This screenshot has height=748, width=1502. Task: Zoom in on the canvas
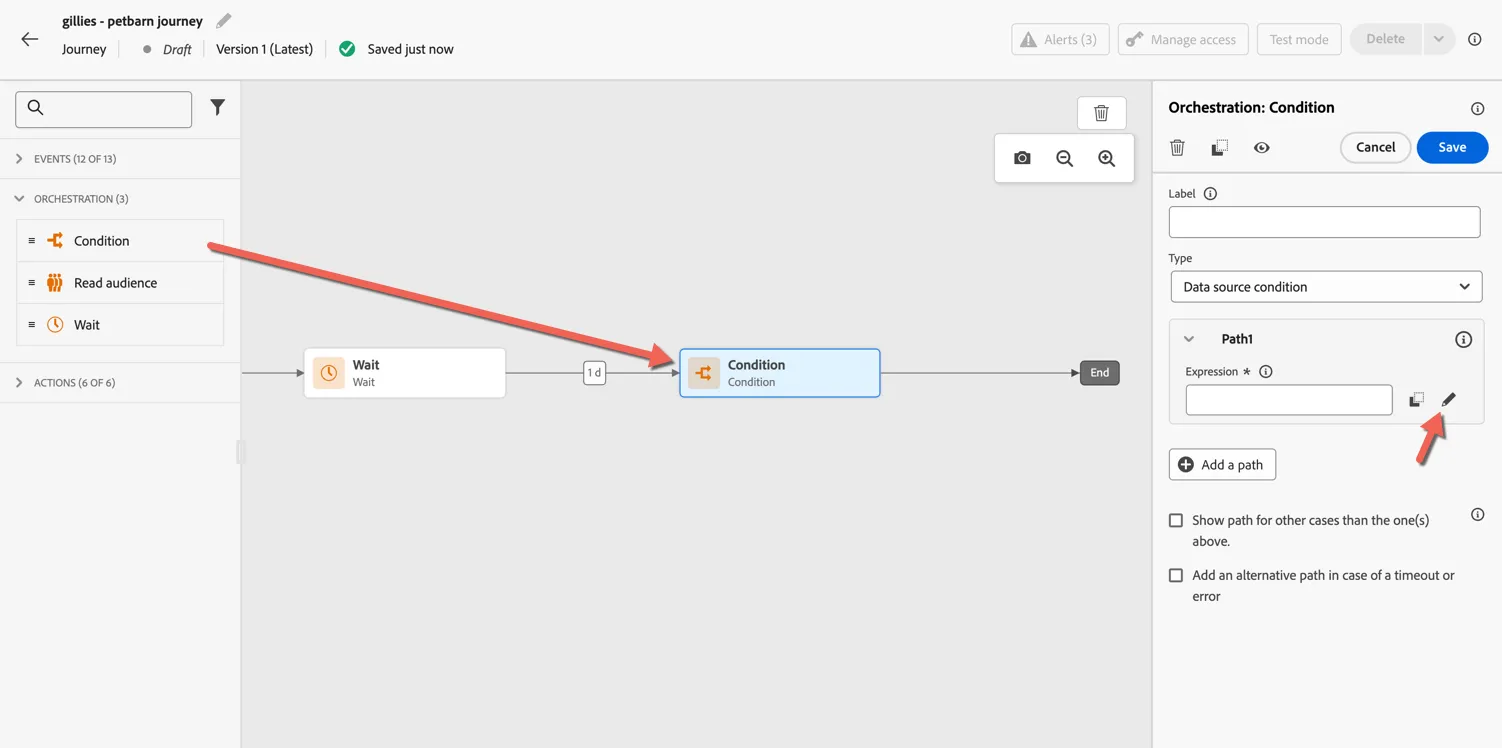pos(1106,158)
